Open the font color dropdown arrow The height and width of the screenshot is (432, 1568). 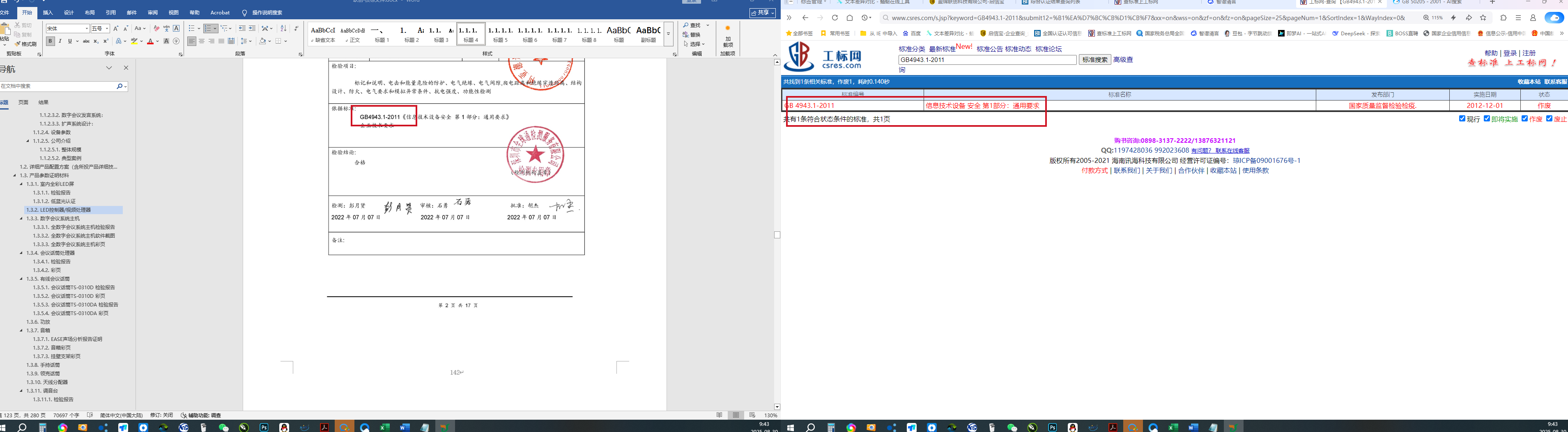point(157,41)
